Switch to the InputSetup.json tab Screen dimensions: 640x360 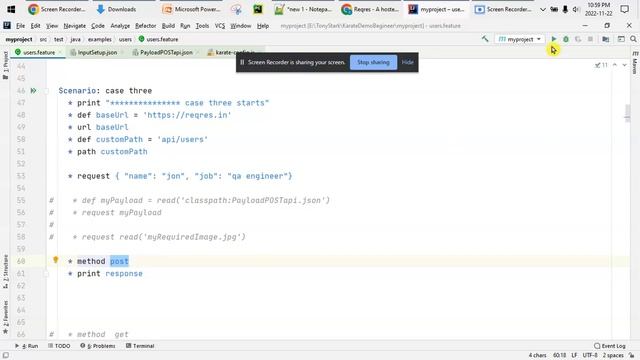click(97, 52)
